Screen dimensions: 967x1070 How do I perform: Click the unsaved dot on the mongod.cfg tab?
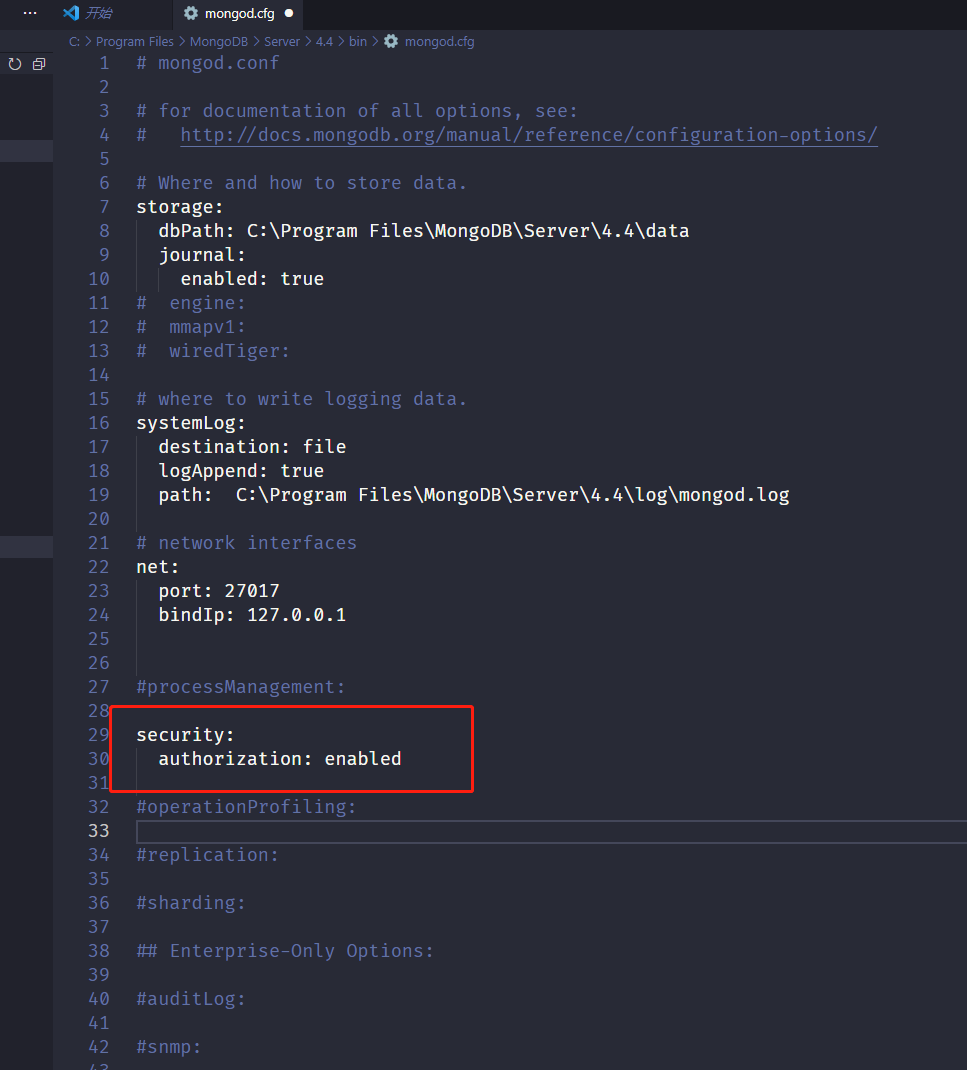click(x=289, y=13)
